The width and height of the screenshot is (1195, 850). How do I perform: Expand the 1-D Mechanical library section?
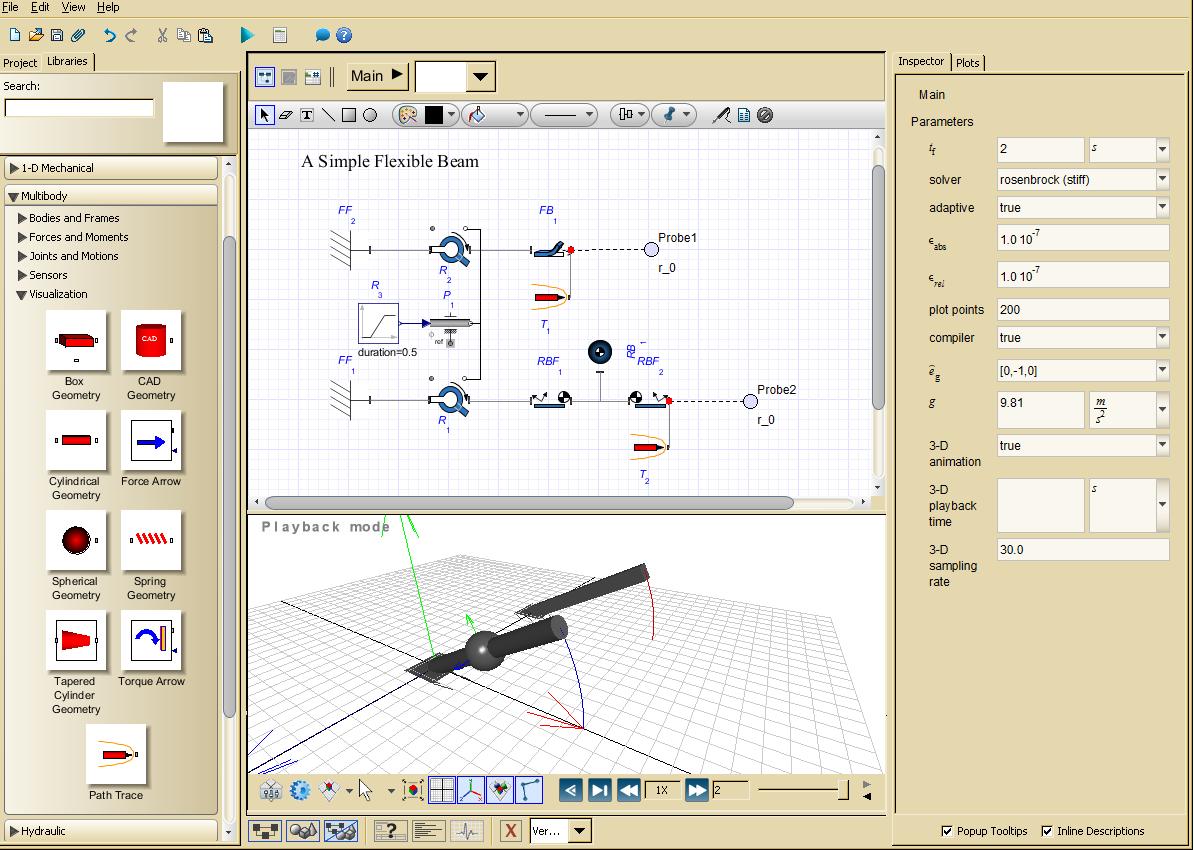pos(14,168)
